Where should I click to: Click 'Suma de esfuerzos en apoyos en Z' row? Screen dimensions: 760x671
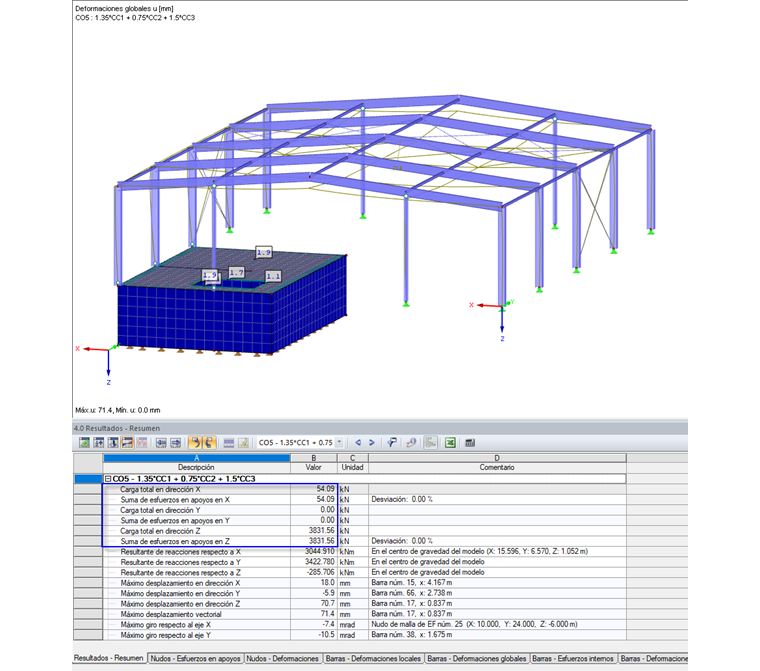[364, 541]
